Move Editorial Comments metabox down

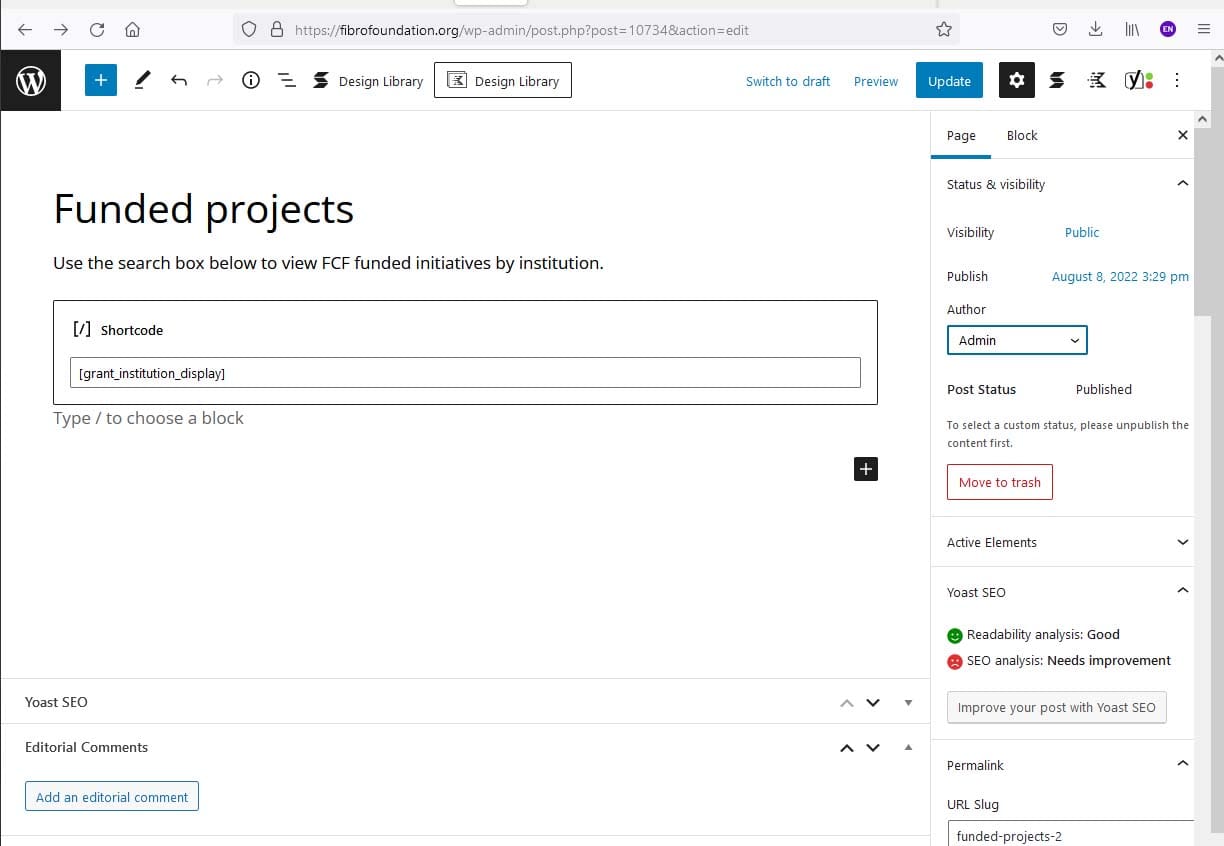873,747
